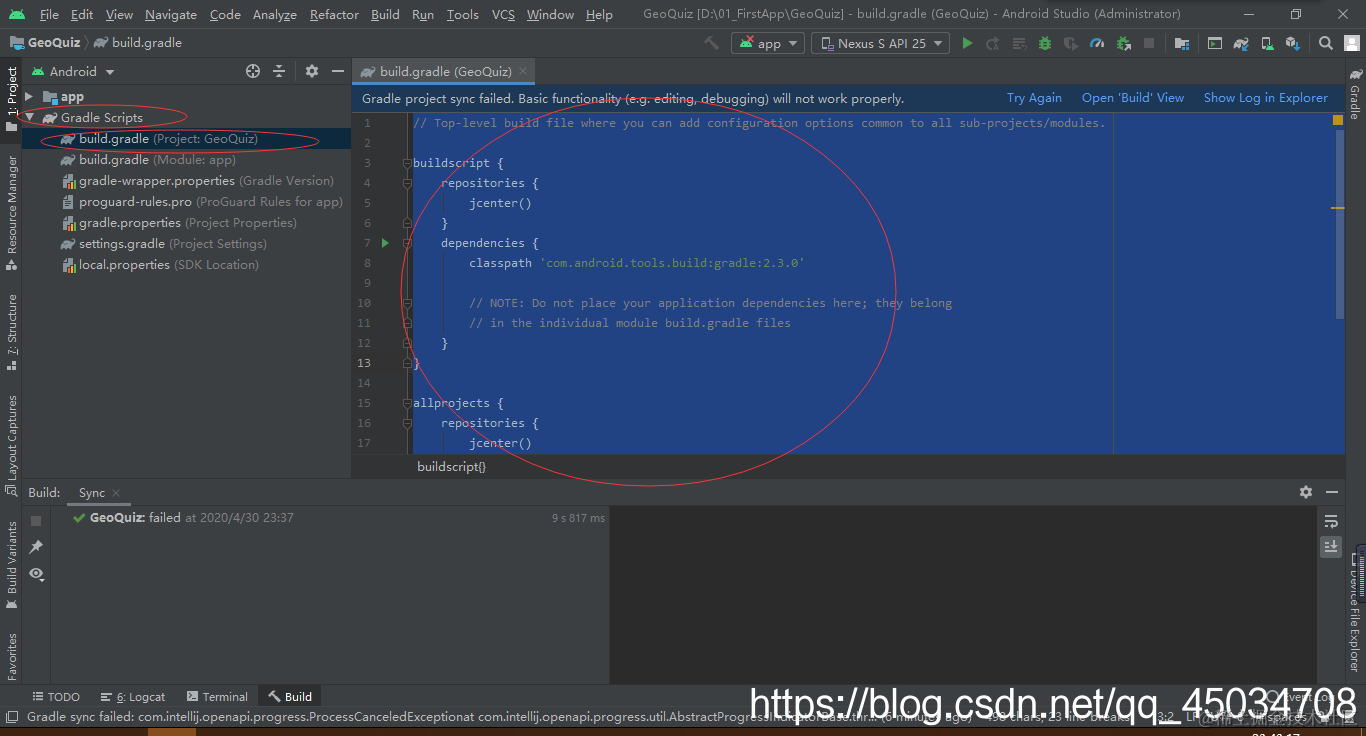Attach debugger to Android process icon
The image size is (1366, 736).
pyautogui.click(x=1123, y=43)
